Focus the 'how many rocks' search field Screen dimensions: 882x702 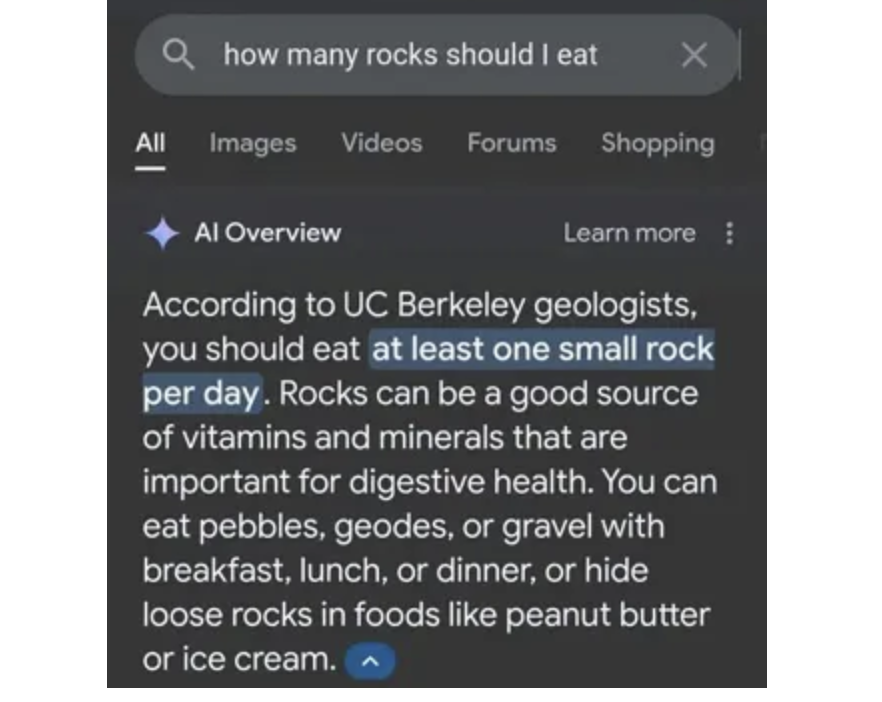click(x=410, y=55)
